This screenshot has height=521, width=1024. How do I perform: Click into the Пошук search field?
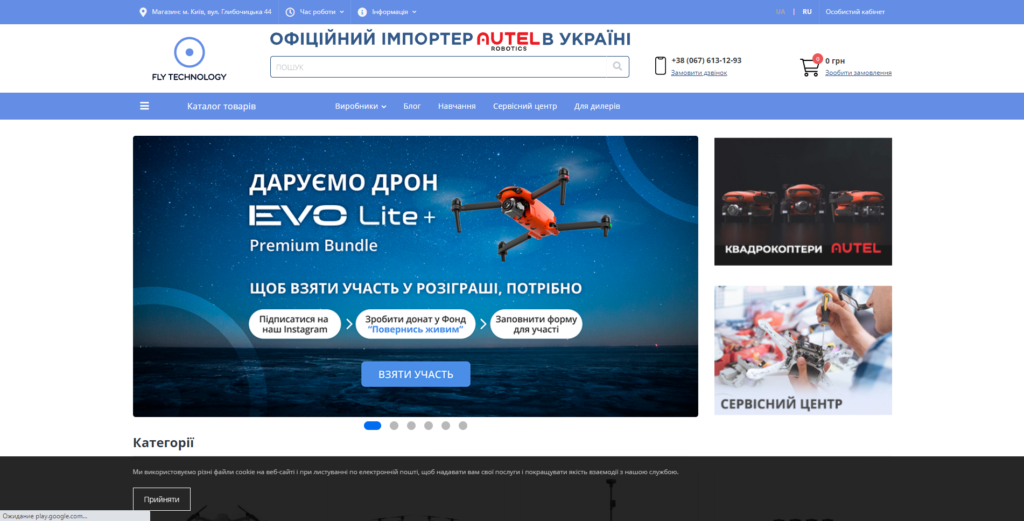point(440,67)
